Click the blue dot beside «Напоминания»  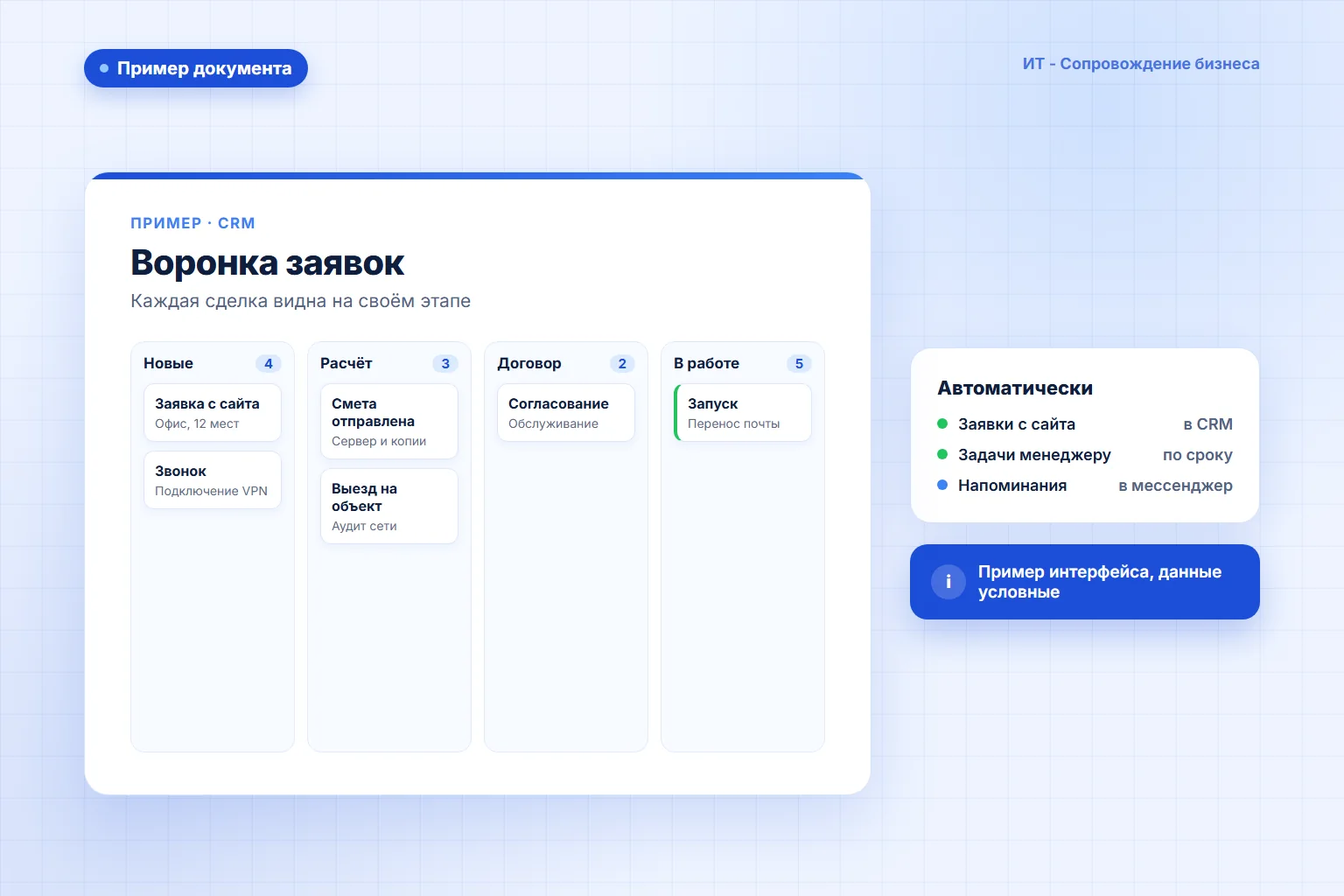942,485
